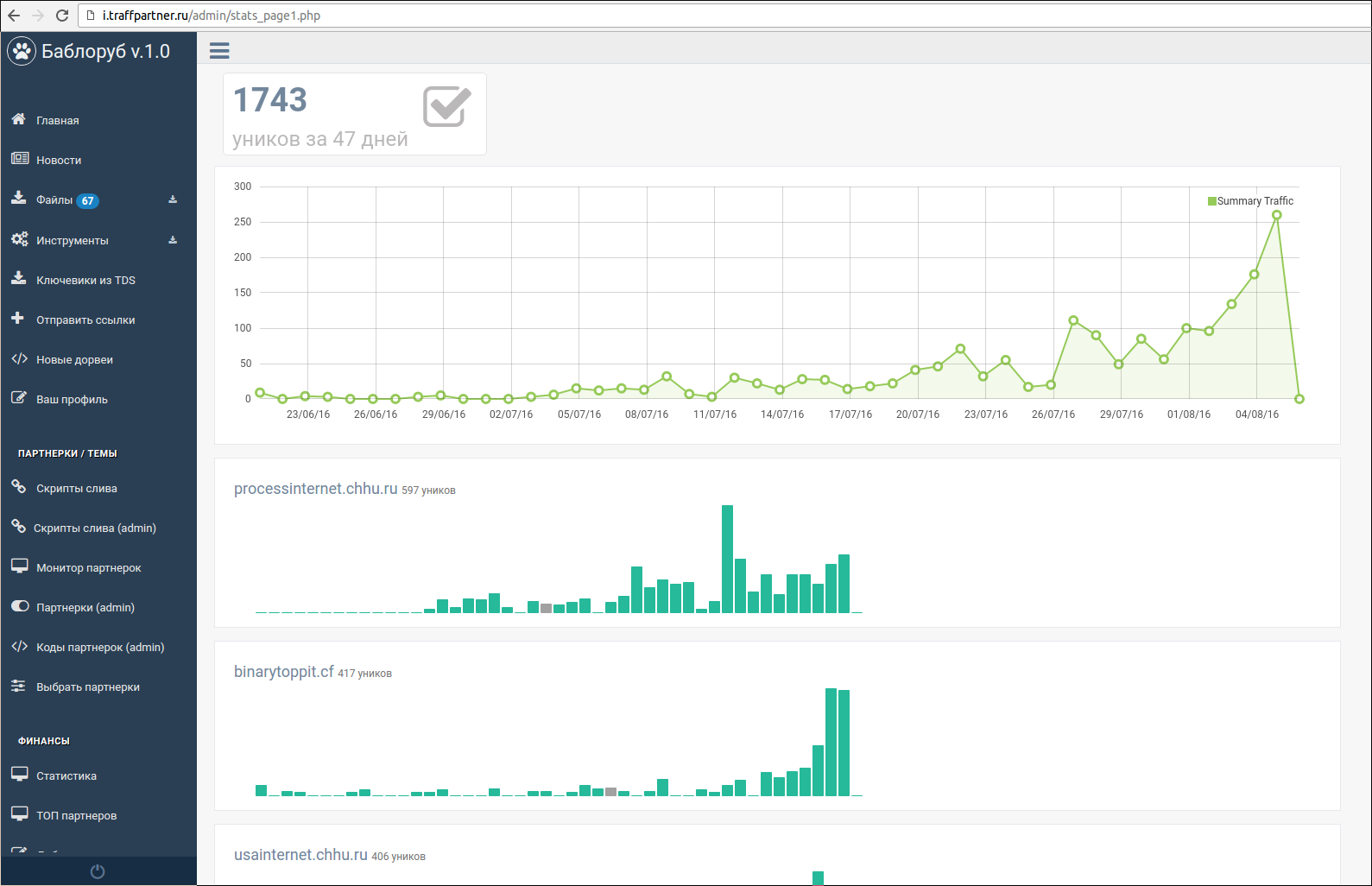Click monitor icon beside Монитор партнерок
The width and height of the screenshot is (1372, 886).
pos(20,566)
